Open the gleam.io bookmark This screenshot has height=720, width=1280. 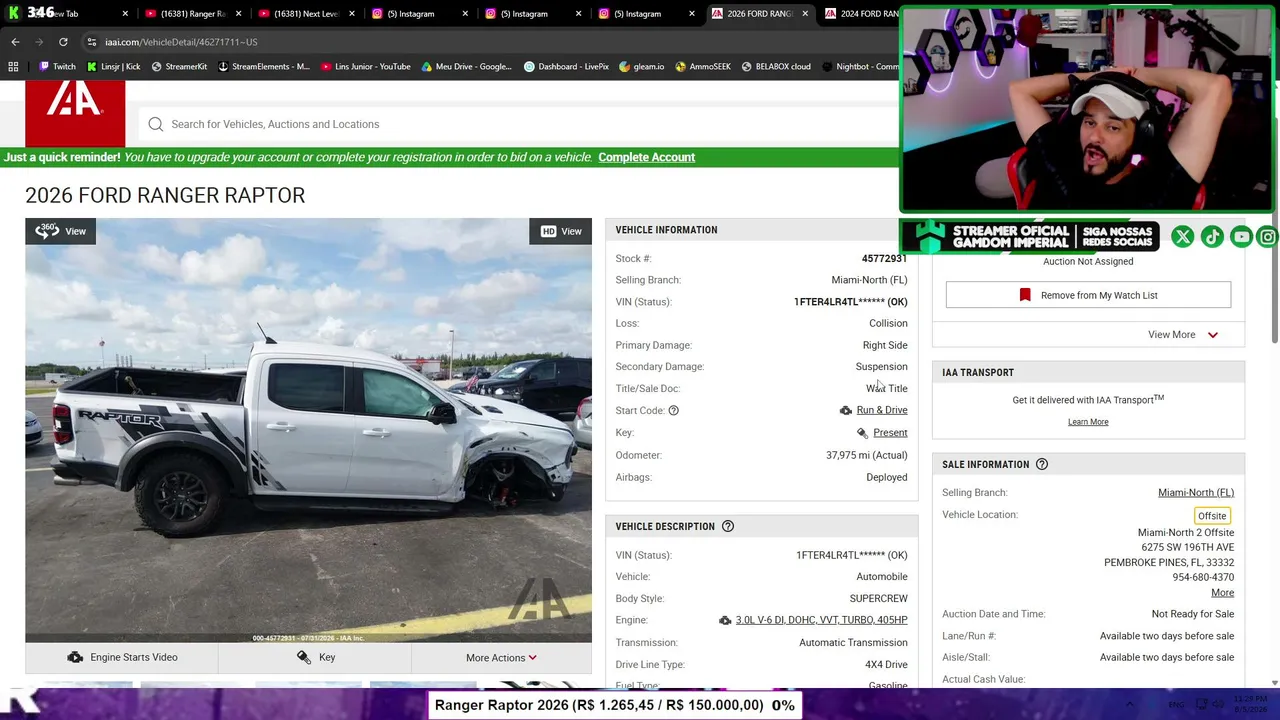pos(642,67)
